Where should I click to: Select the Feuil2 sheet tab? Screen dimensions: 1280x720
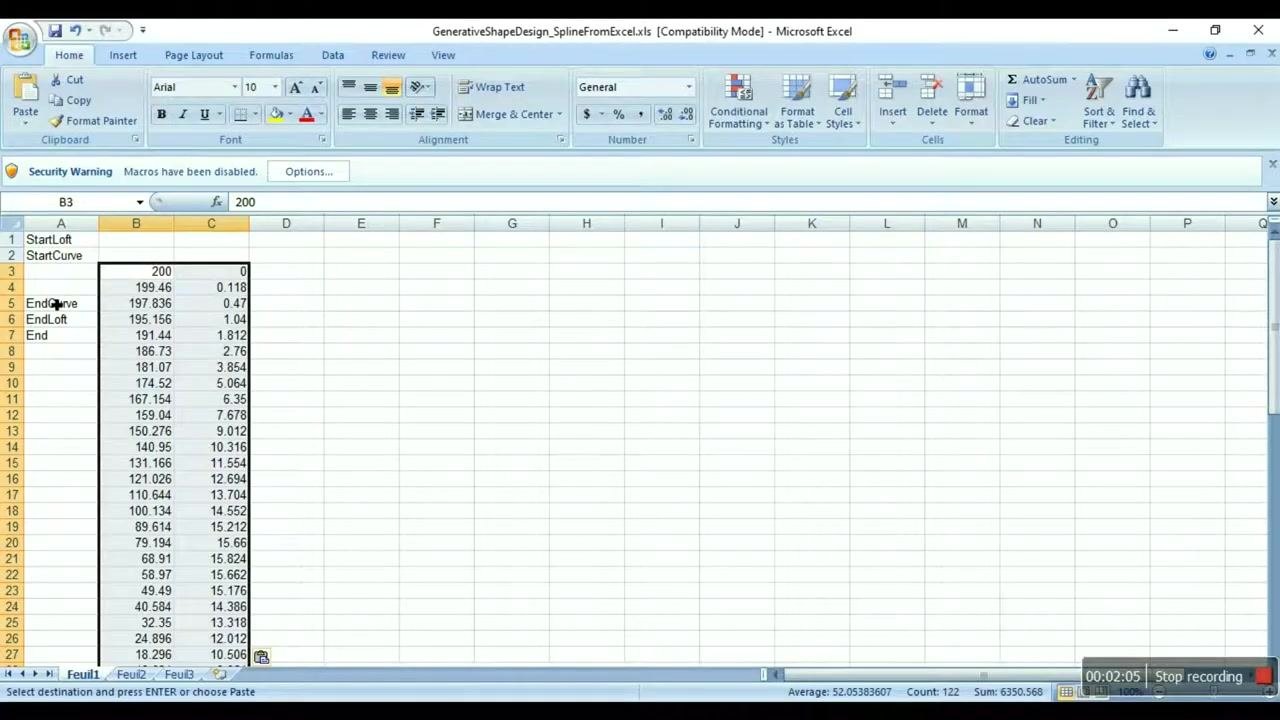pyautogui.click(x=131, y=675)
